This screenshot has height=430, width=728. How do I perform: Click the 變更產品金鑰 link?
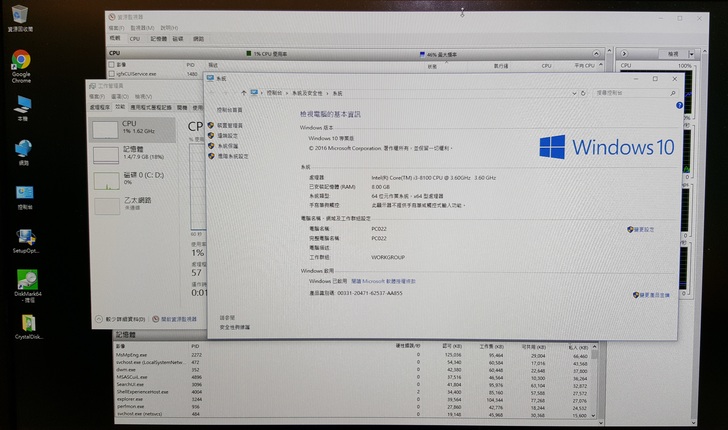click(655, 295)
